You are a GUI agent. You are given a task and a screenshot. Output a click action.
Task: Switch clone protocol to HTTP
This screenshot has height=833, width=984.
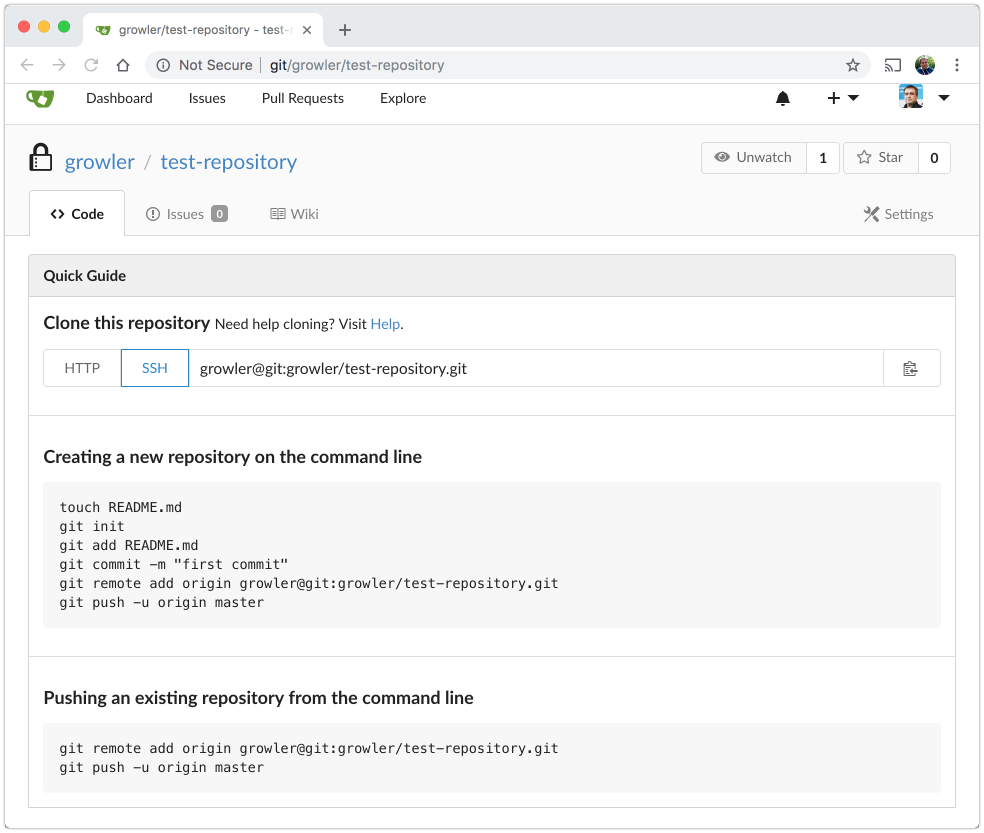81,368
